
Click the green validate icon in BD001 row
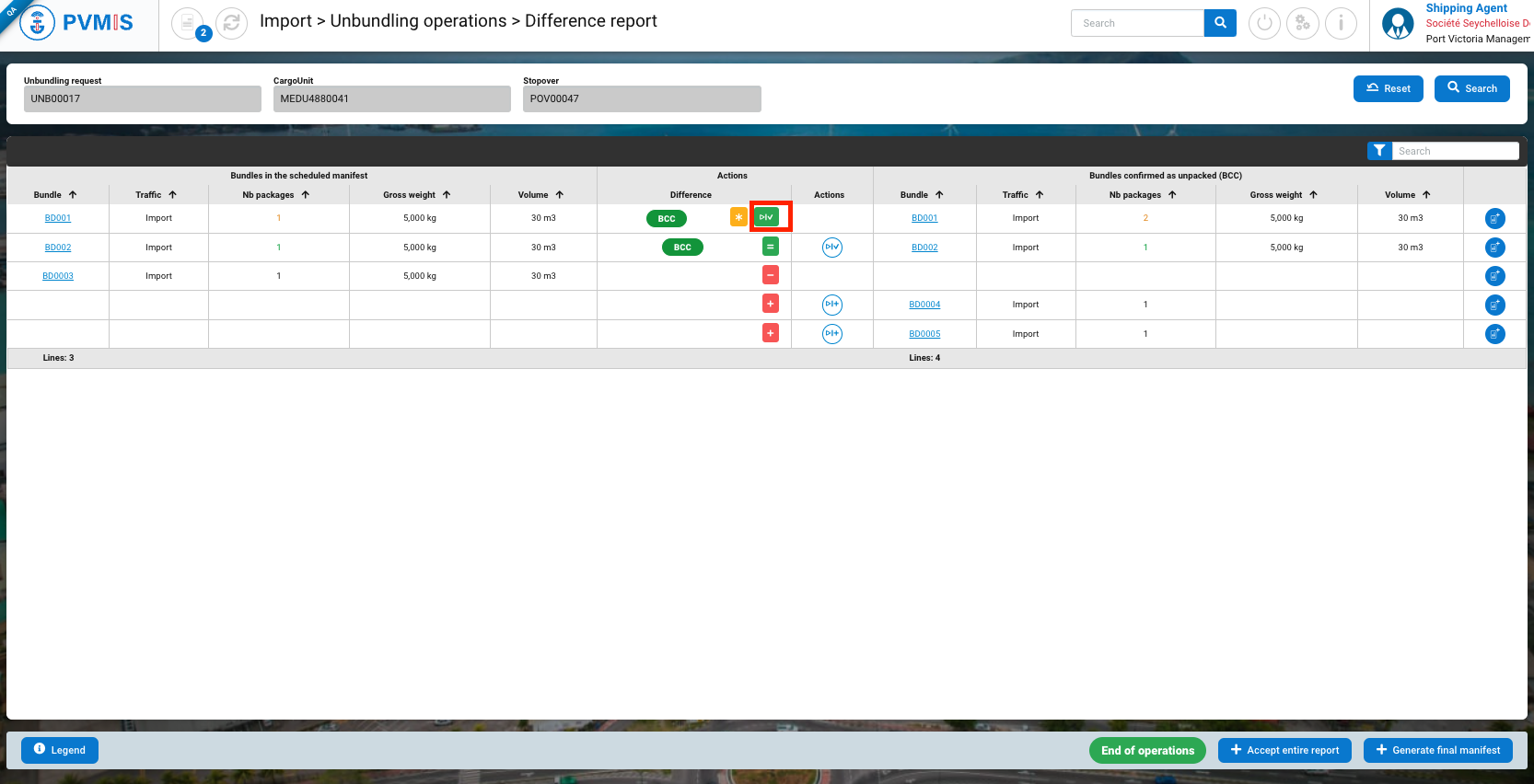[766, 217]
